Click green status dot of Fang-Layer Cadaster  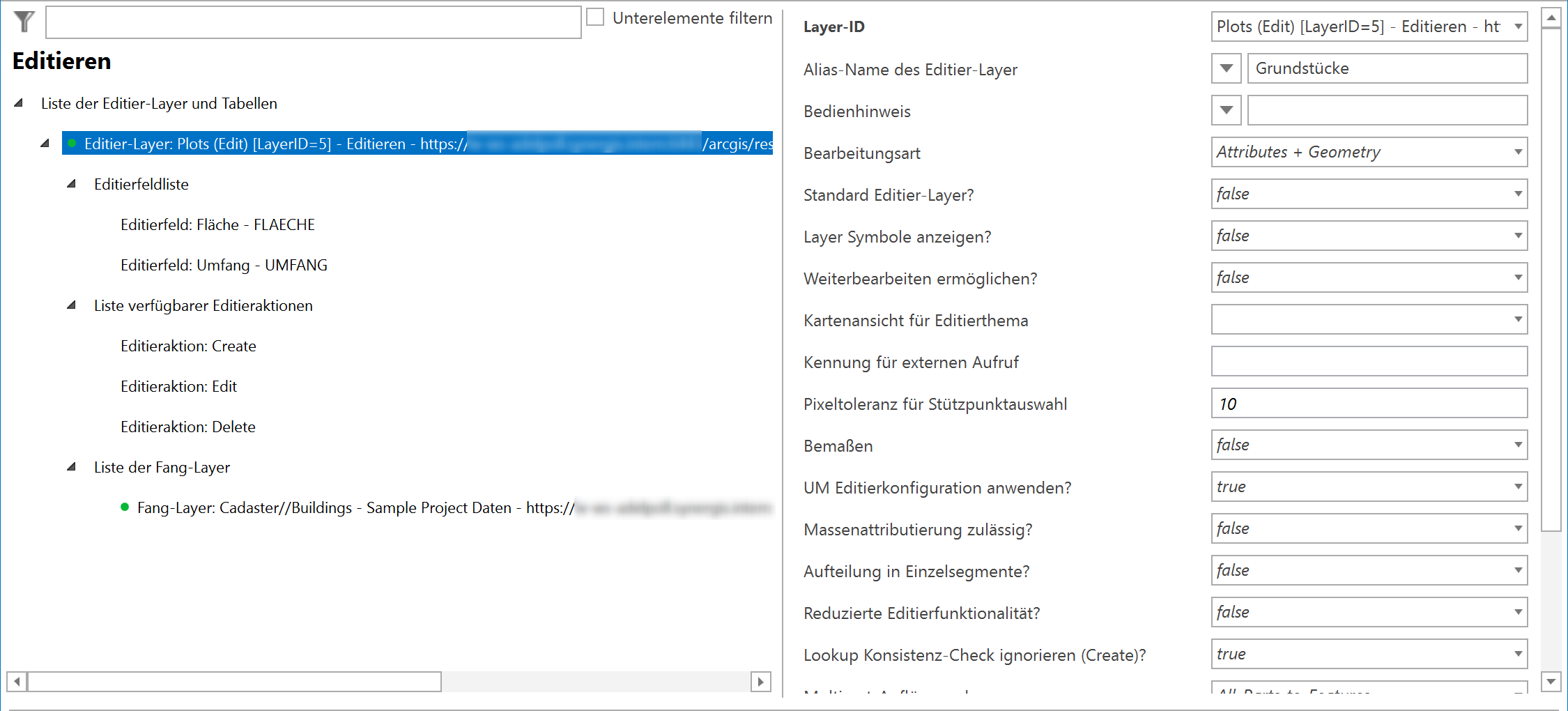click(x=125, y=507)
